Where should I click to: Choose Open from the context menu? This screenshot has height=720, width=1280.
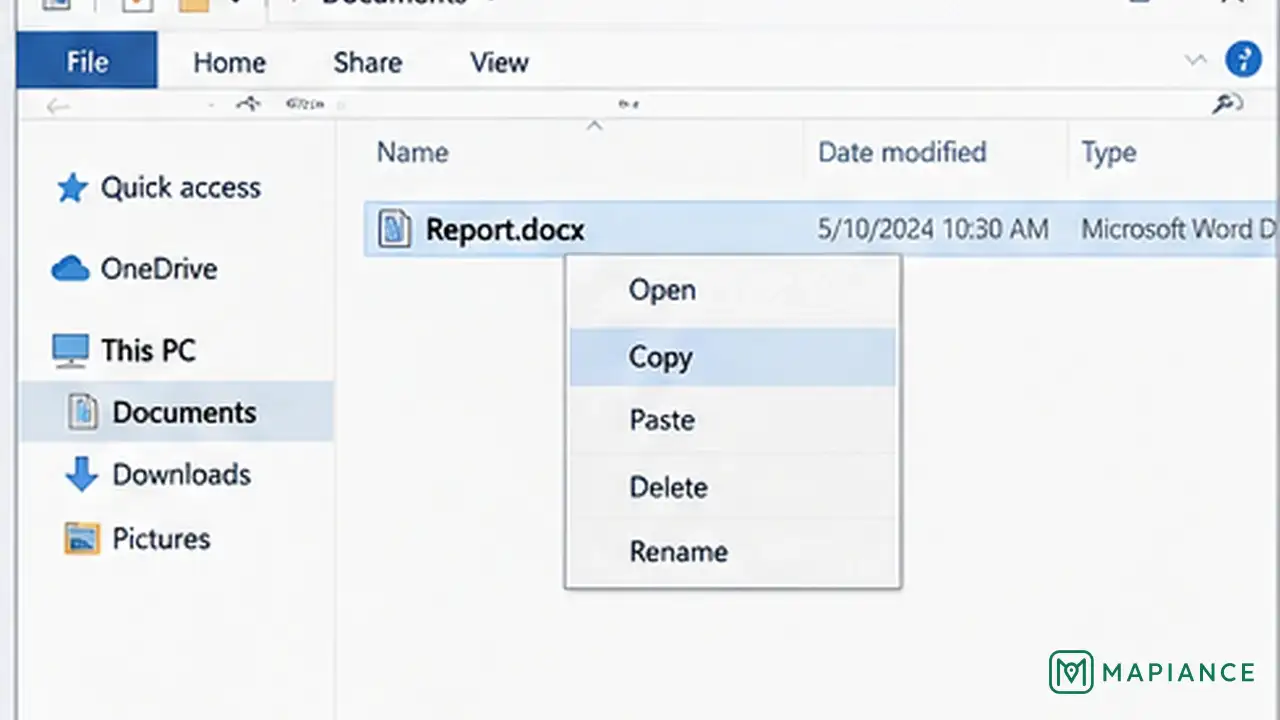click(x=733, y=291)
